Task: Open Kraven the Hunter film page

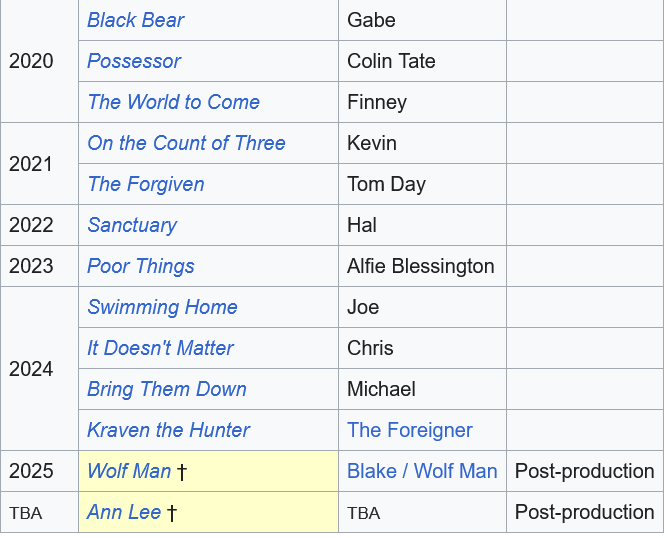Action: click(x=169, y=430)
